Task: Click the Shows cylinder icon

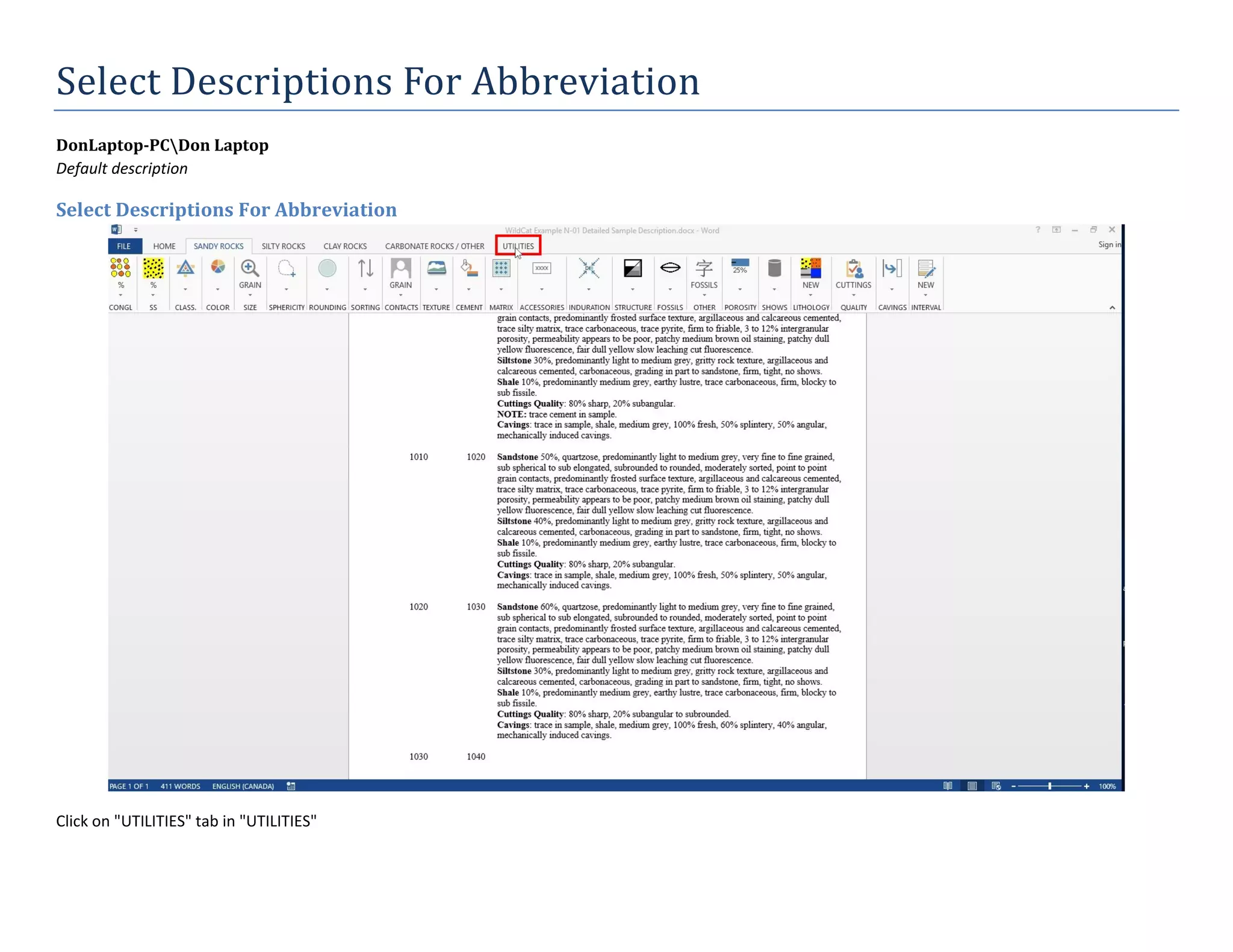Action: click(774, 268)
